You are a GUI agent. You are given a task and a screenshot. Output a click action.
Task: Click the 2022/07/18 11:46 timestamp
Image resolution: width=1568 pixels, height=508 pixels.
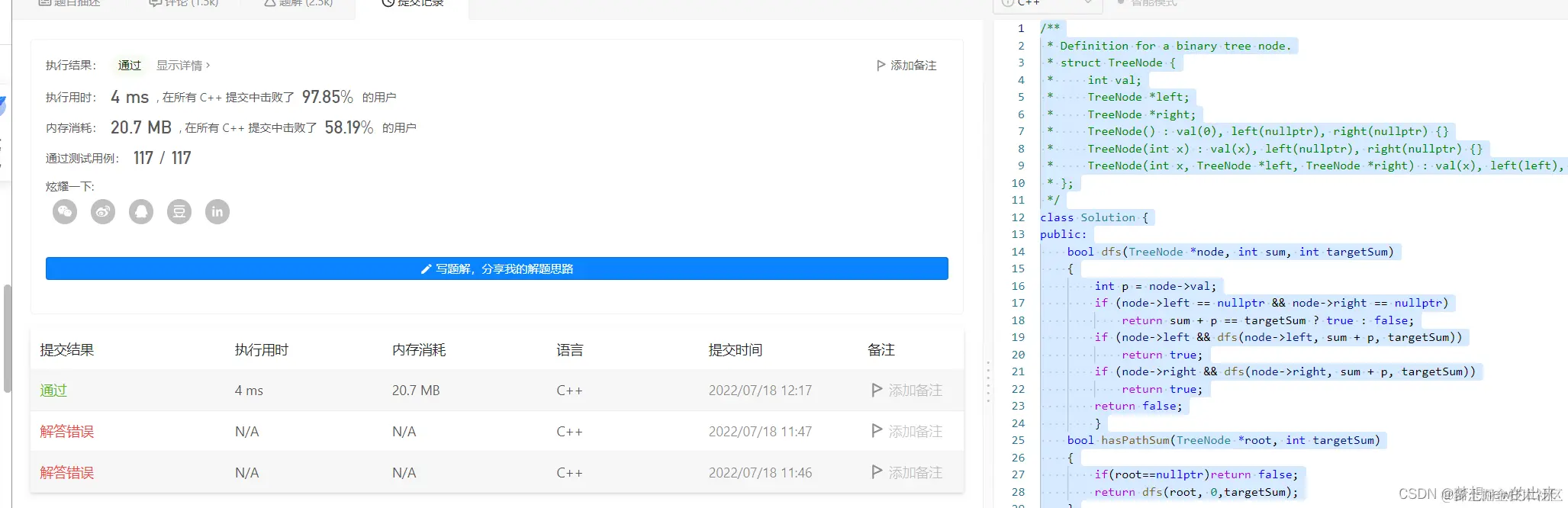pos(760,473)
